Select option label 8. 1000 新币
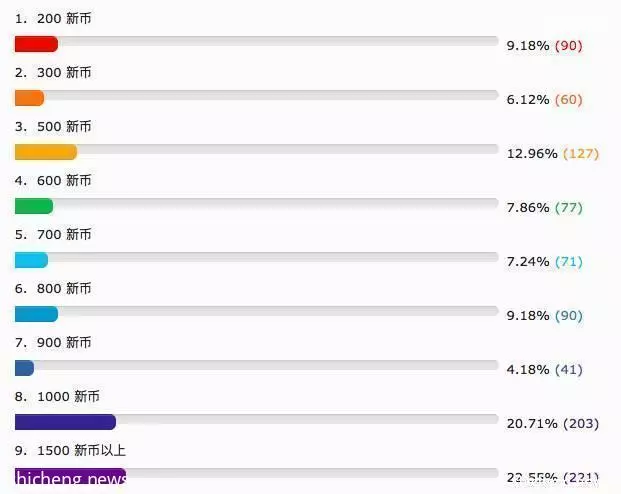The image size is (621, 494). click(57, 396)
